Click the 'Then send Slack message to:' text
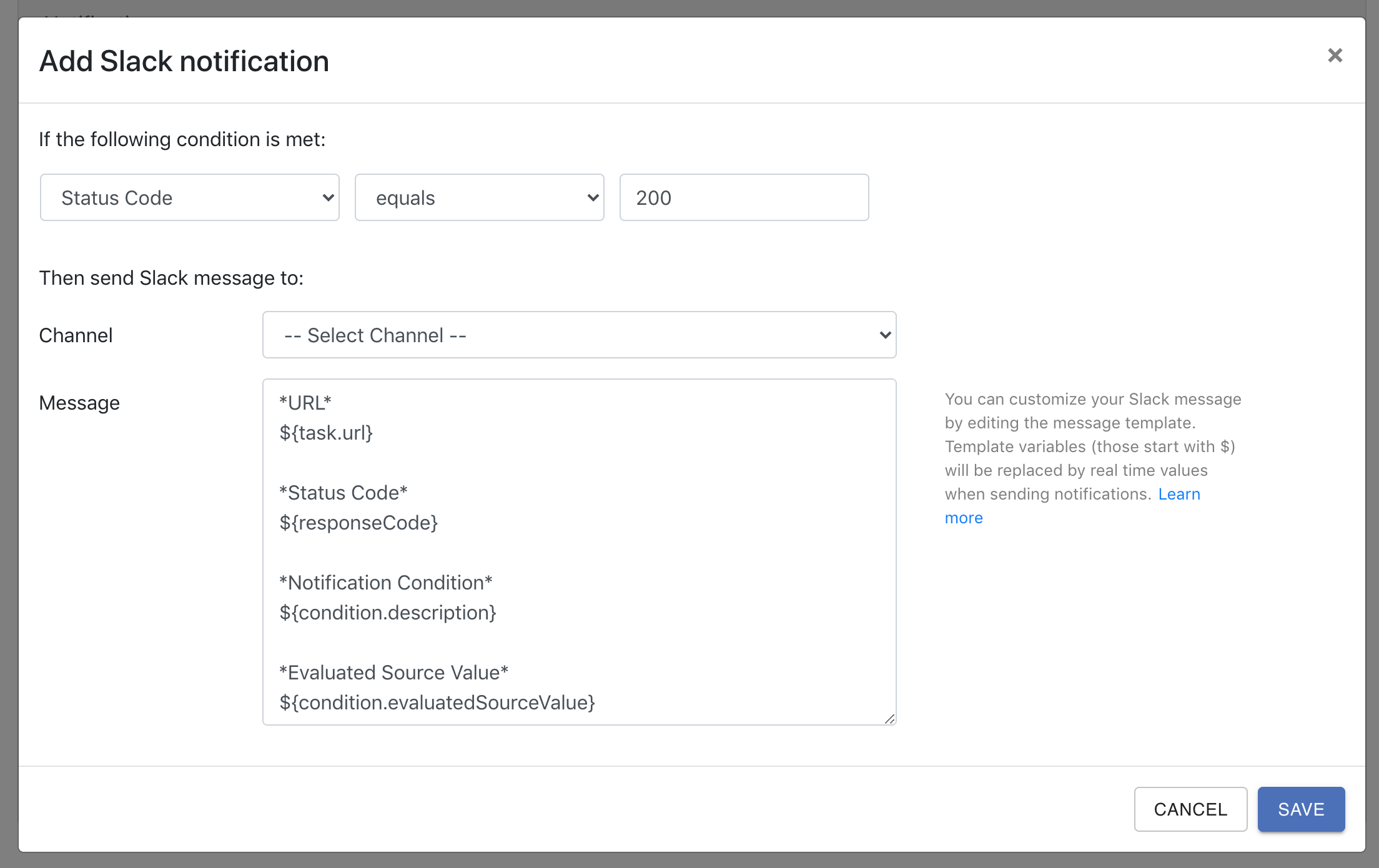Image resolution: width=1379 pixels, height=868 pixels. pyautogui.click(x=171, y=278)
